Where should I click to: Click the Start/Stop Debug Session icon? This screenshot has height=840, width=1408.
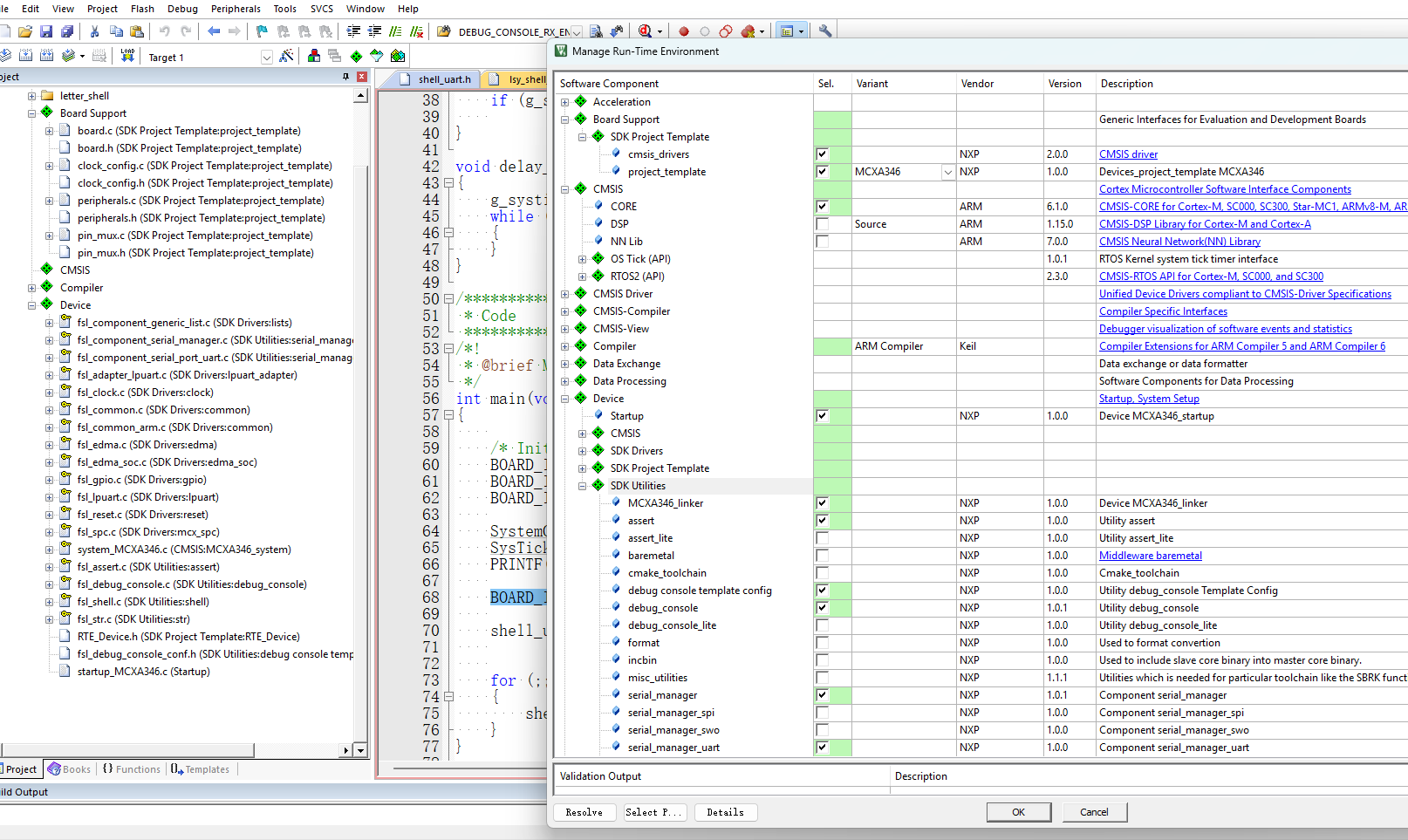click(645, 31)
